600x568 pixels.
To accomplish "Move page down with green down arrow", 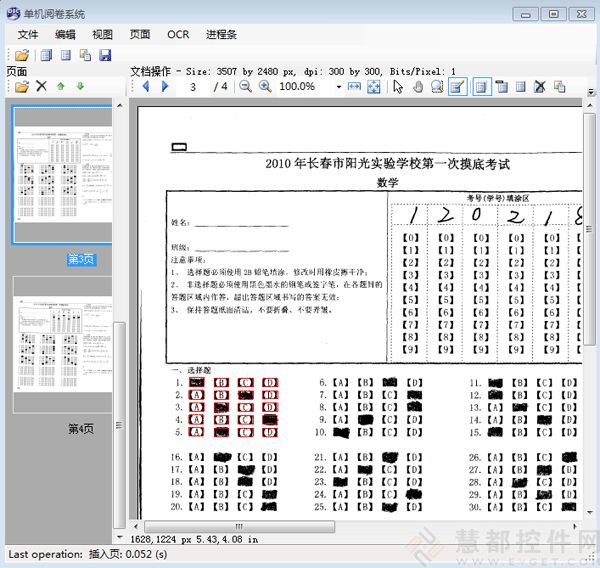I will pos(80,87).
